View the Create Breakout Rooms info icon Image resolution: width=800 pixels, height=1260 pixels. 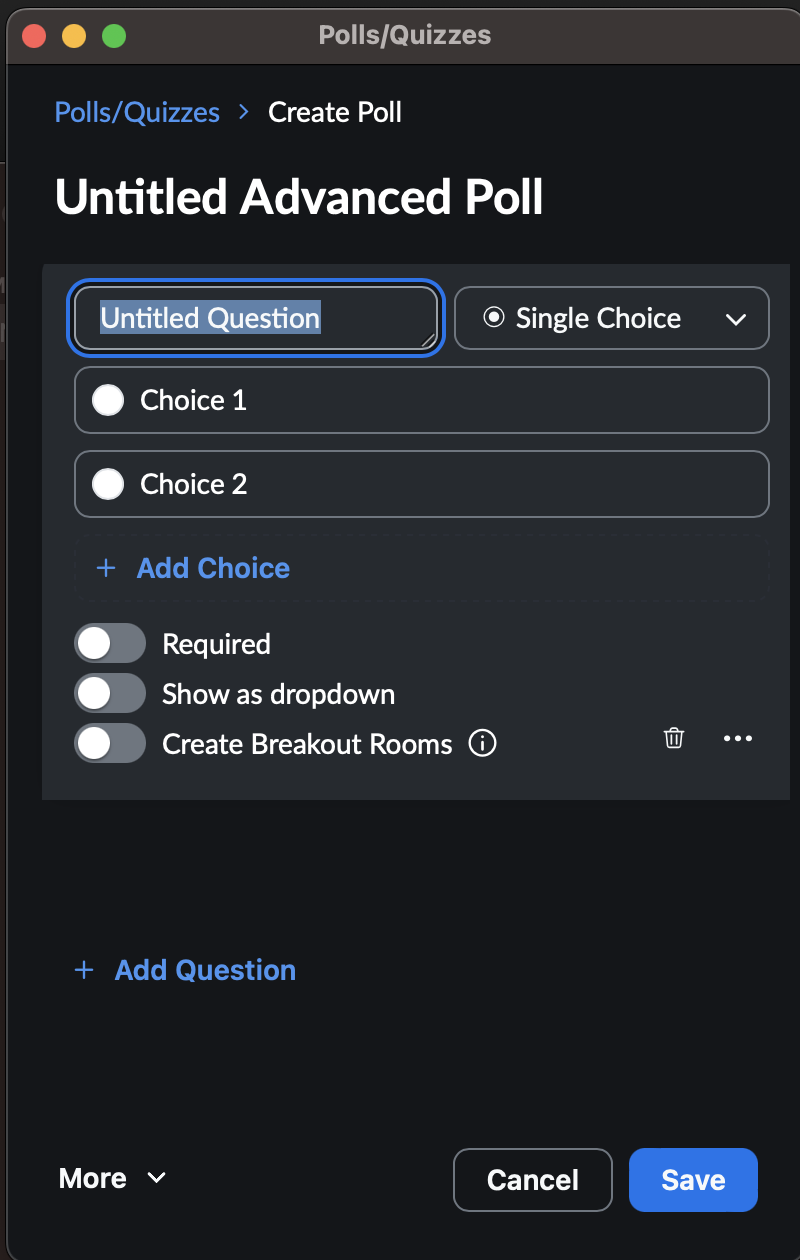point(482,743)
